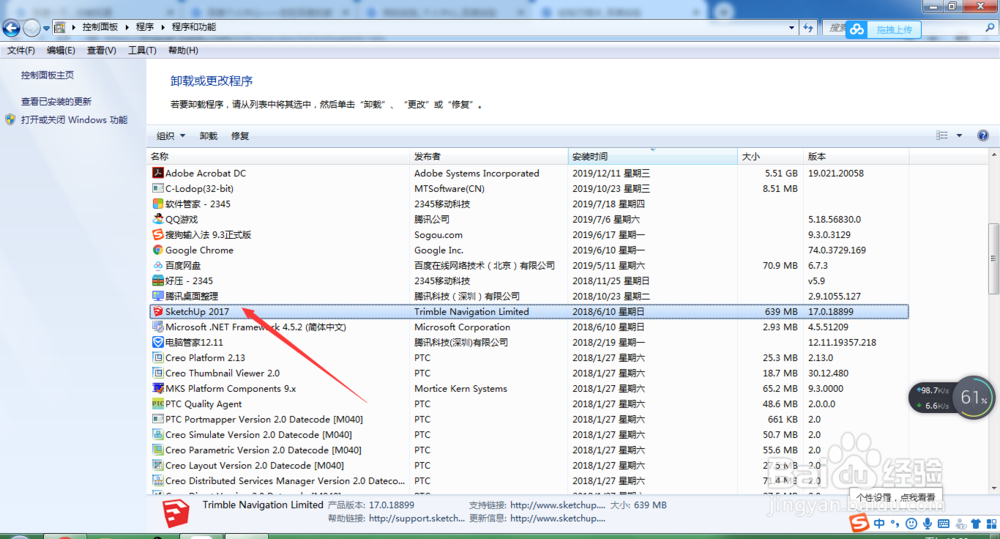Select Google Chrome program icon
1000x539 pixels.
(158, 250)
